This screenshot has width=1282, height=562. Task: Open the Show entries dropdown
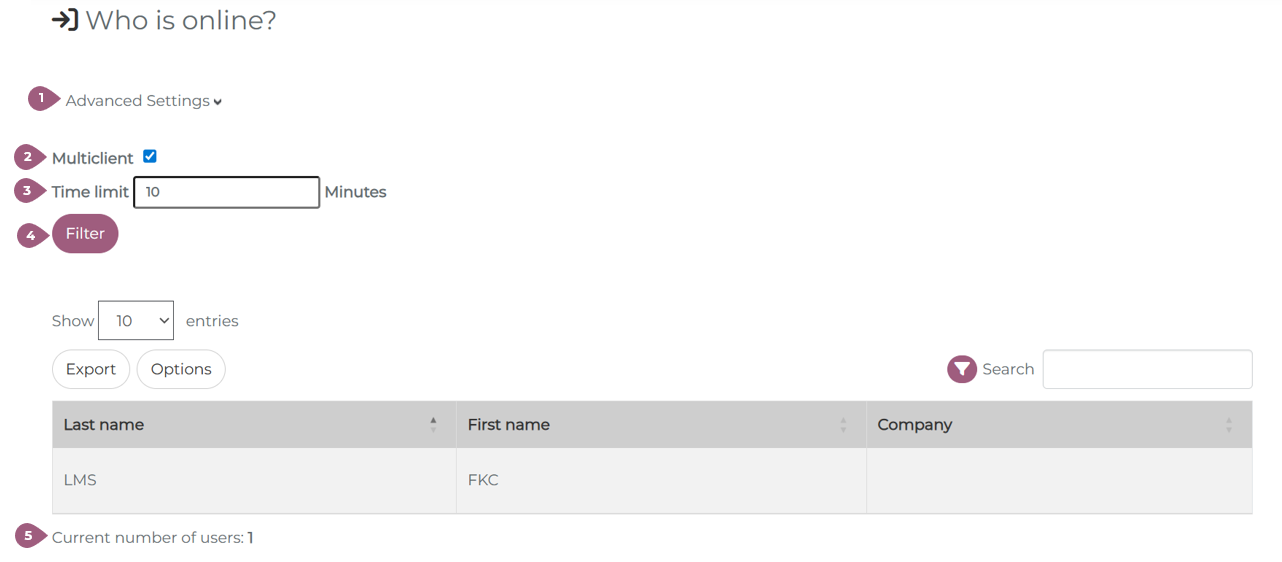pos(136,321)
